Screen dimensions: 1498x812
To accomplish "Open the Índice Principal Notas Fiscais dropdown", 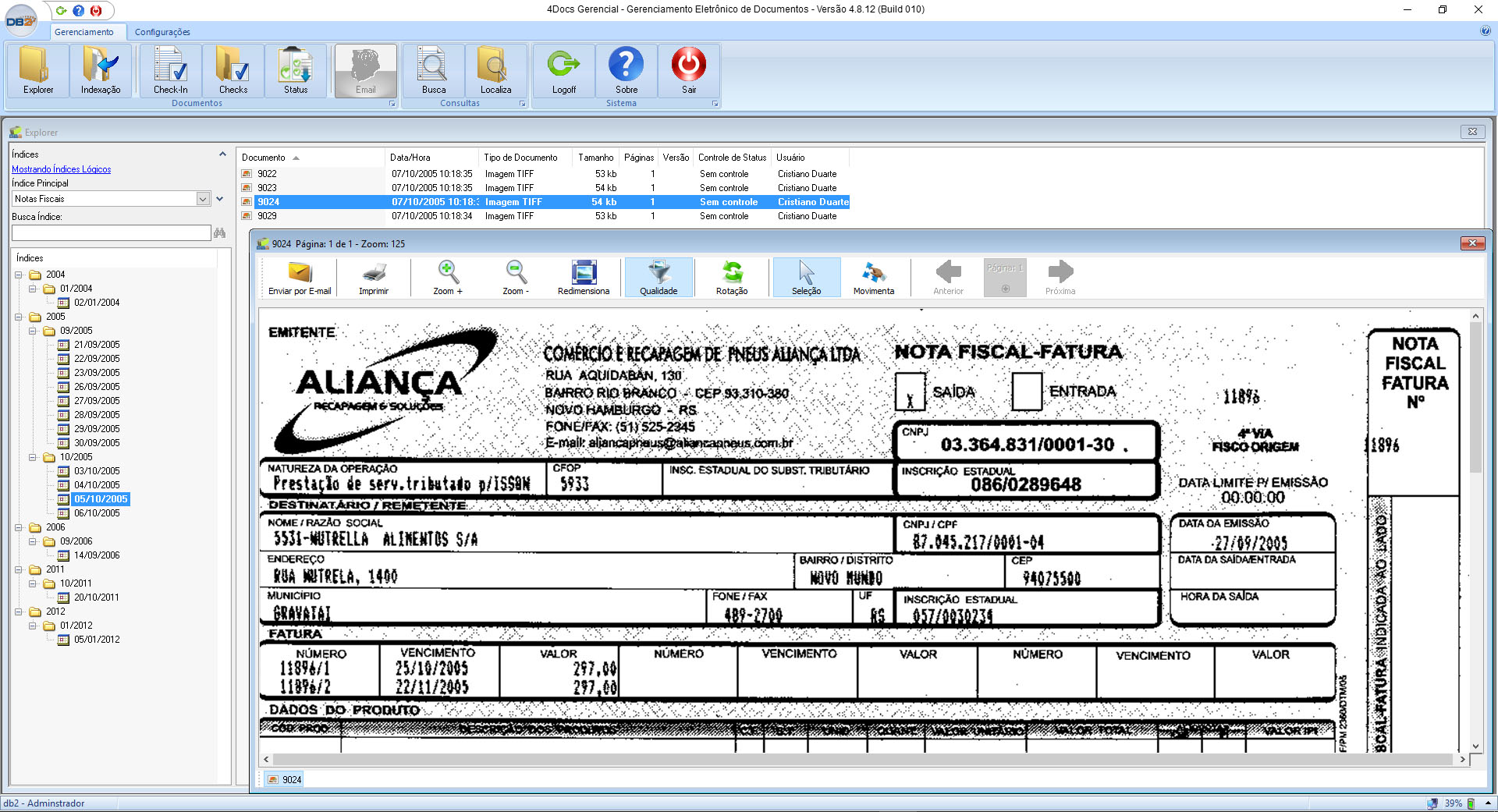I will coord(203,199).
